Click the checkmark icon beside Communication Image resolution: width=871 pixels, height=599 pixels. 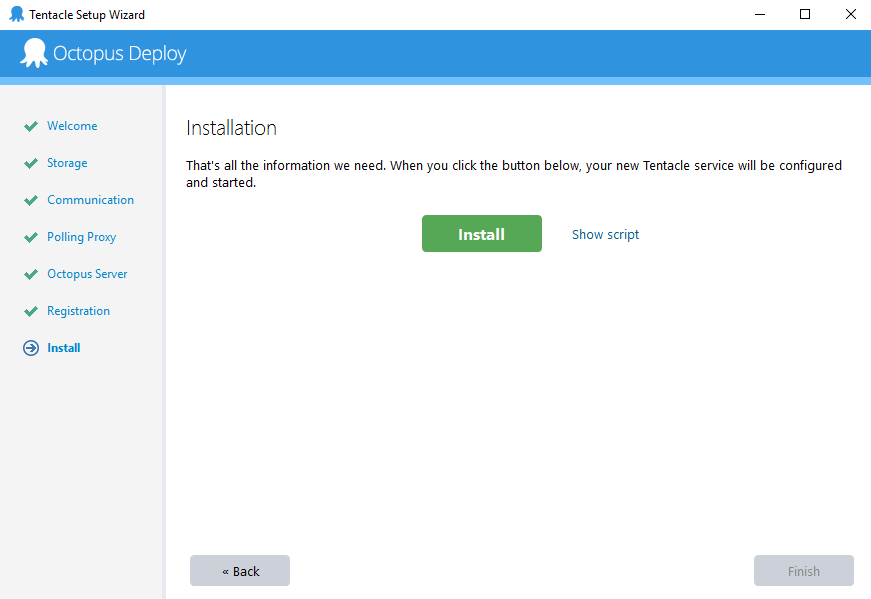click(31, 200)
